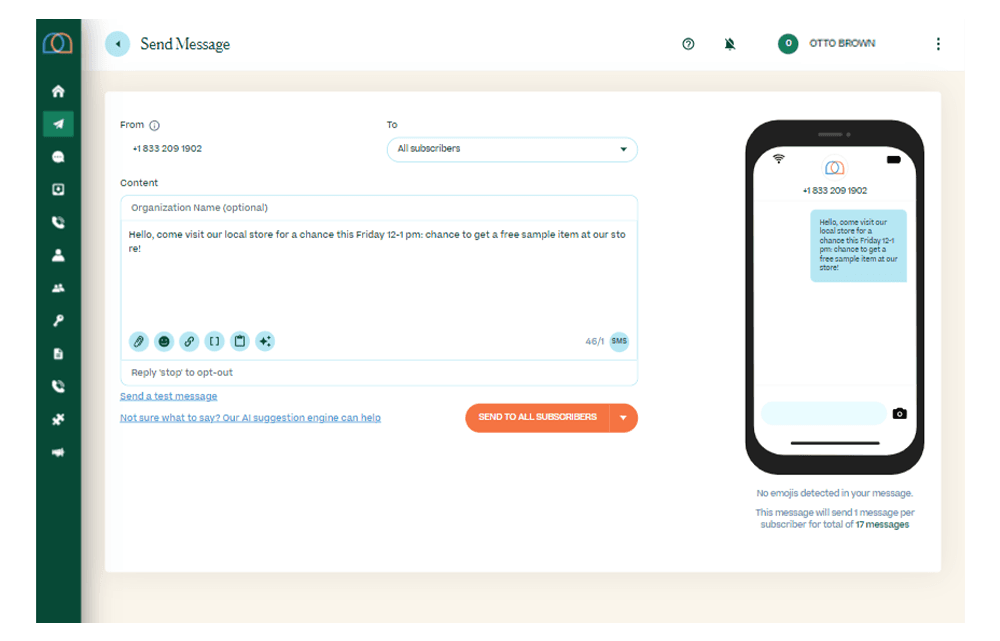Viewport: 1000px width, 641px height.
Task: Open the groups icon in the sidebar
Action: [x=58, y=287]
